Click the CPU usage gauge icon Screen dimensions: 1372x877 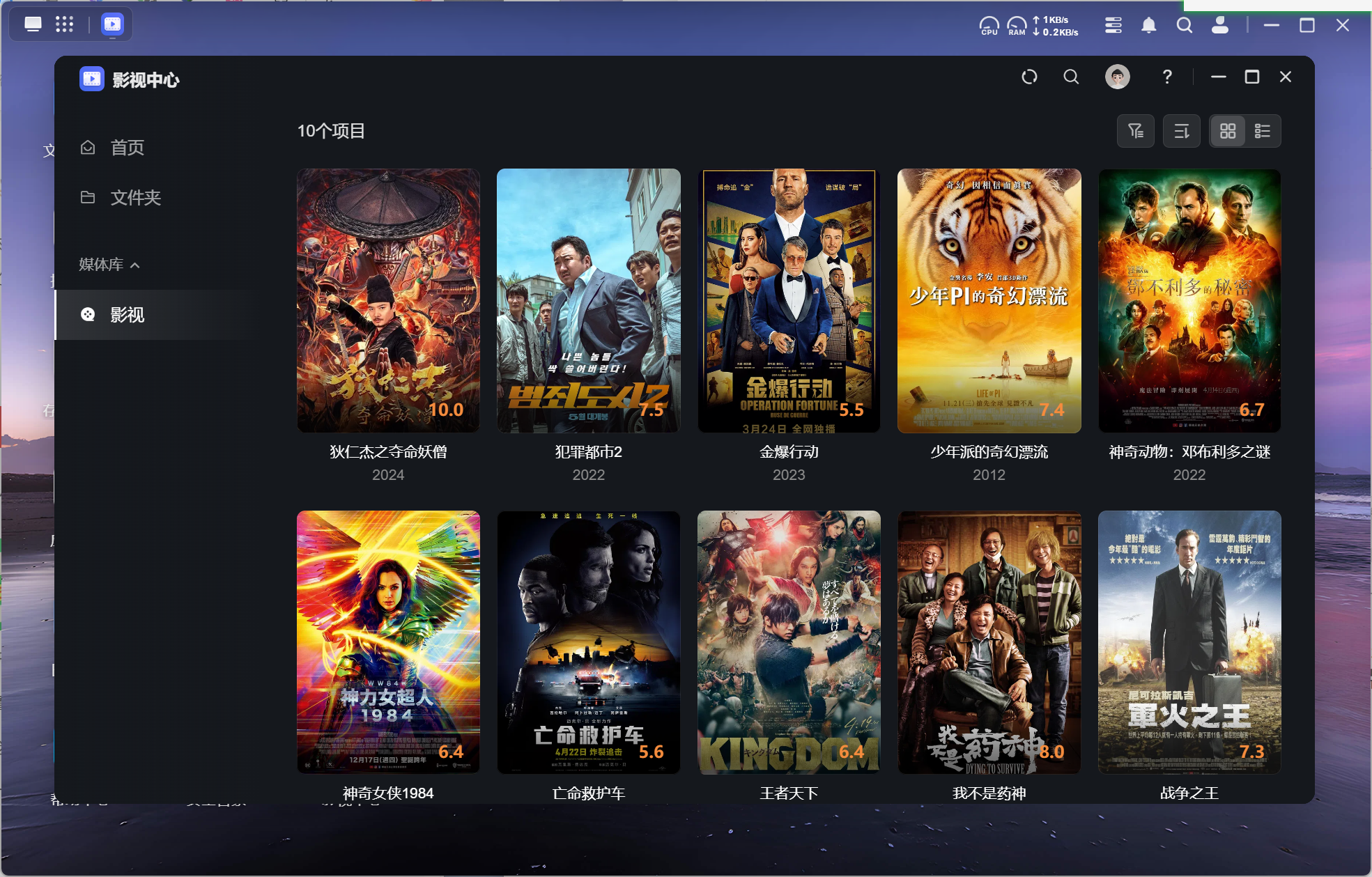pos(989,26)
